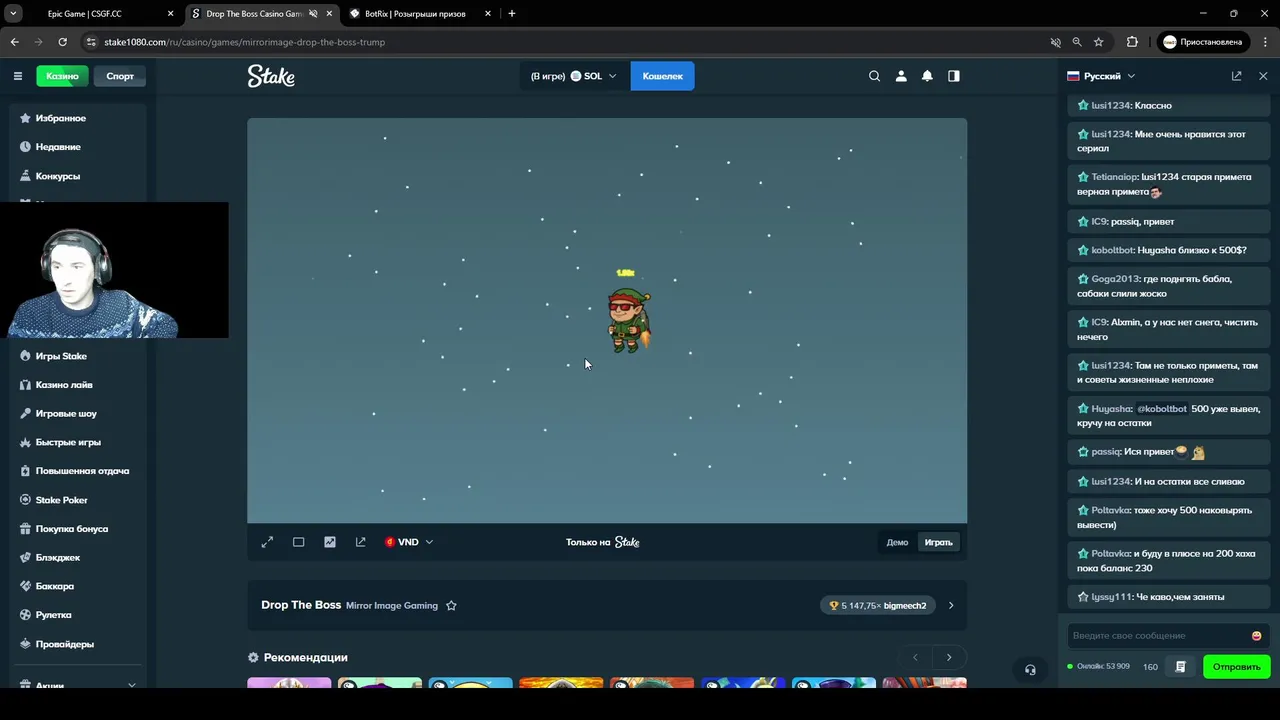Show next recommendations

pos(949,657)
